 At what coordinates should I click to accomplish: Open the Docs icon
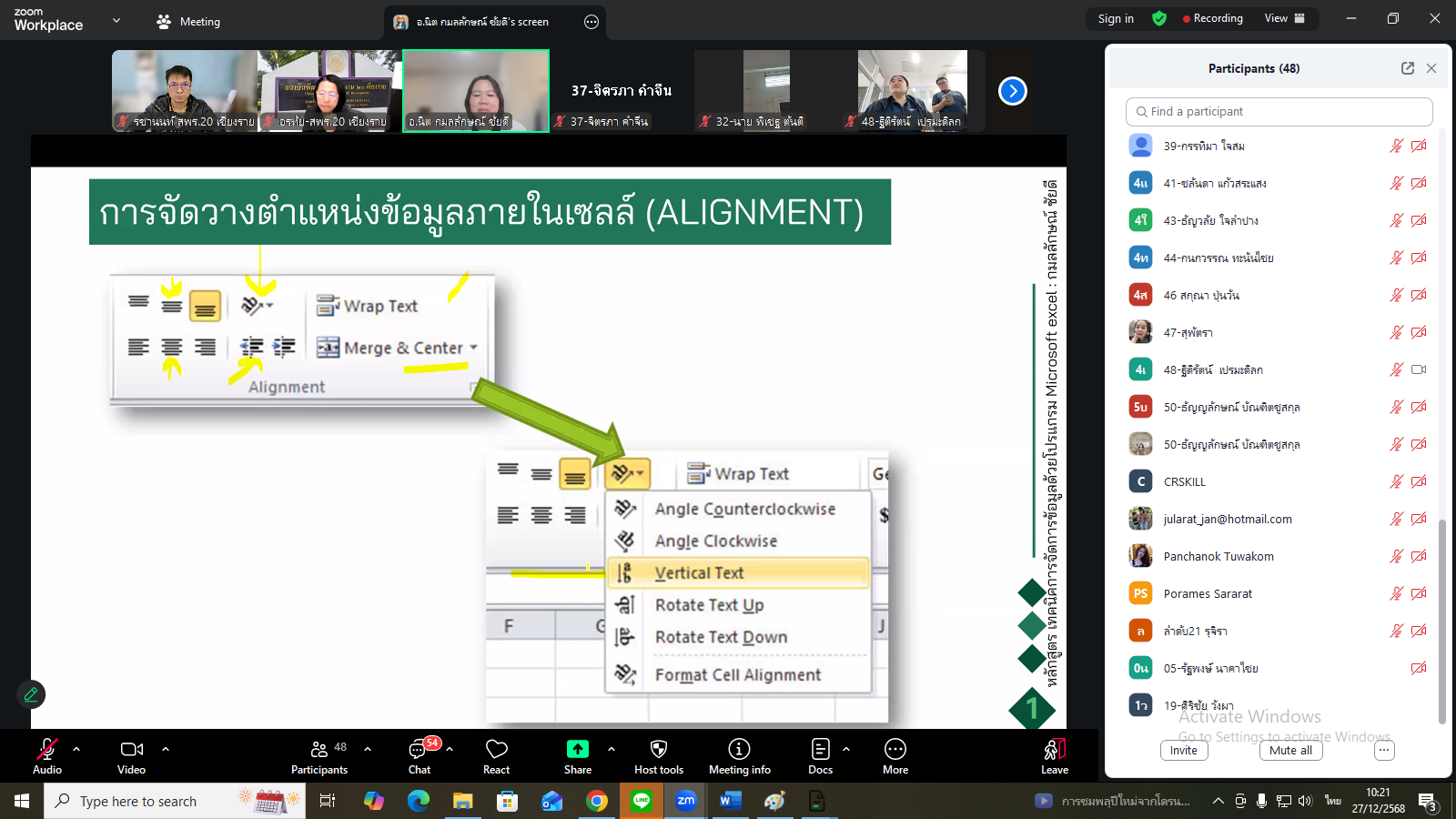[820, 749]
